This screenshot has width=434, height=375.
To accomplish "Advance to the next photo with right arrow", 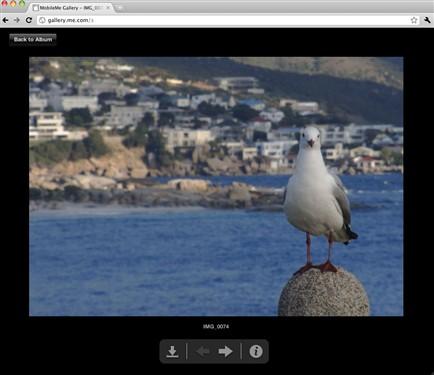I will pos(225,351).
